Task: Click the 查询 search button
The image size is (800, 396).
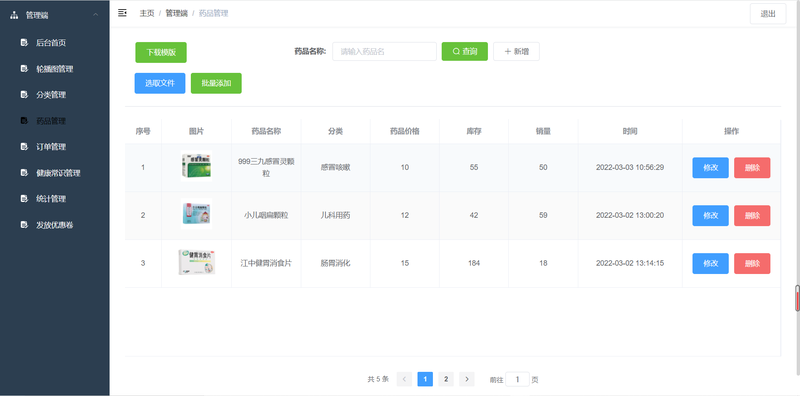Action: (x=464, y=52)
